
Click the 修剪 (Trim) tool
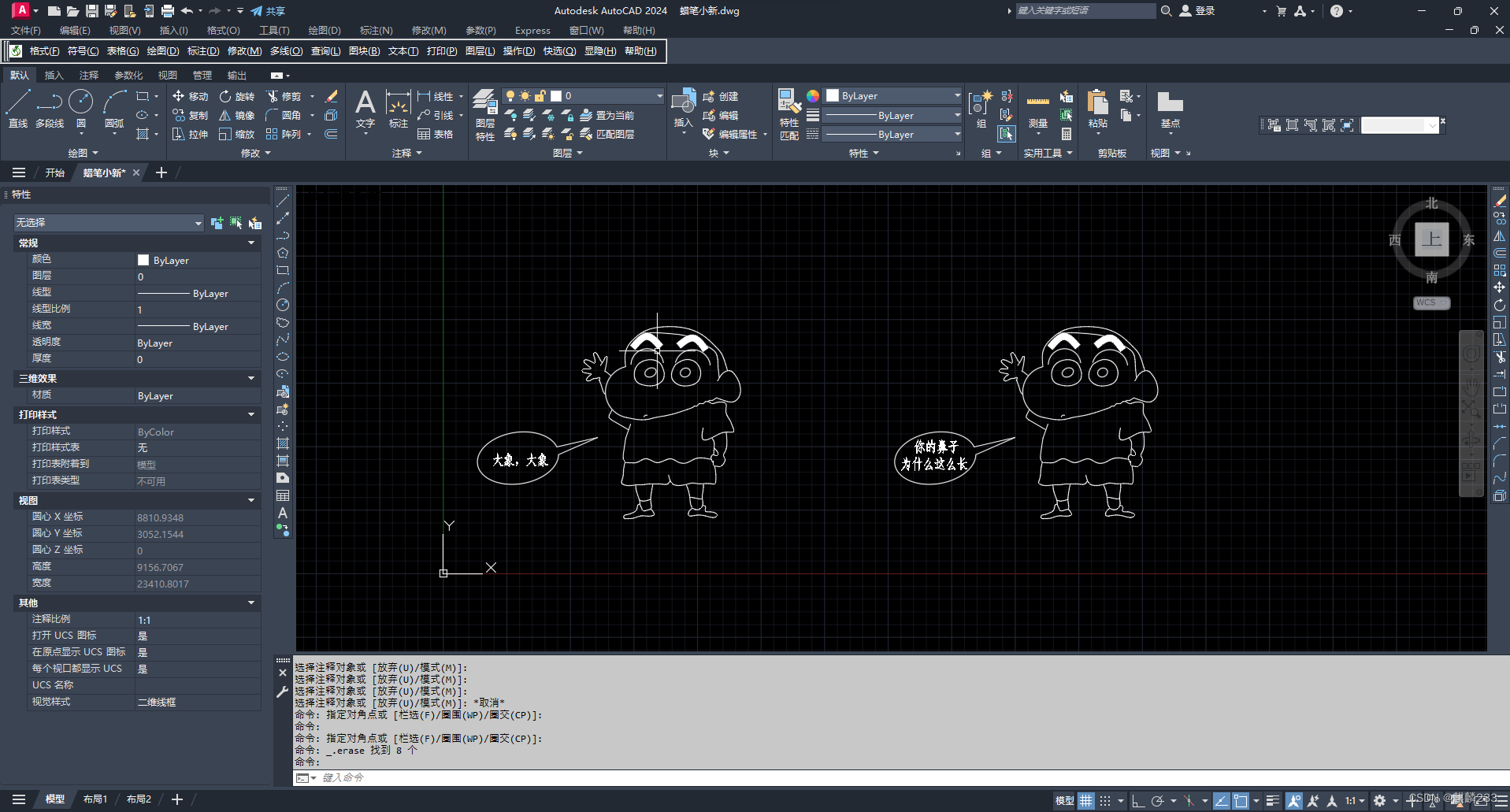[284, 96]
